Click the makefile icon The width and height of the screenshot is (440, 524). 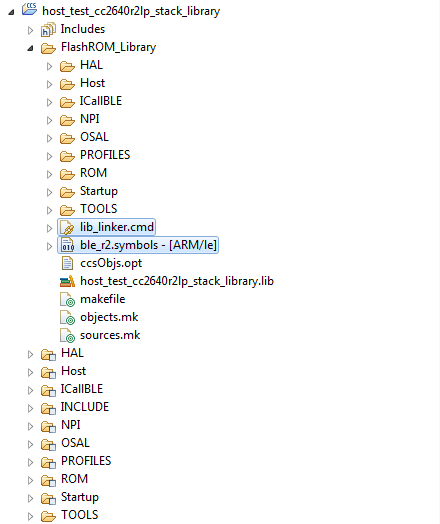click(67, 299)
